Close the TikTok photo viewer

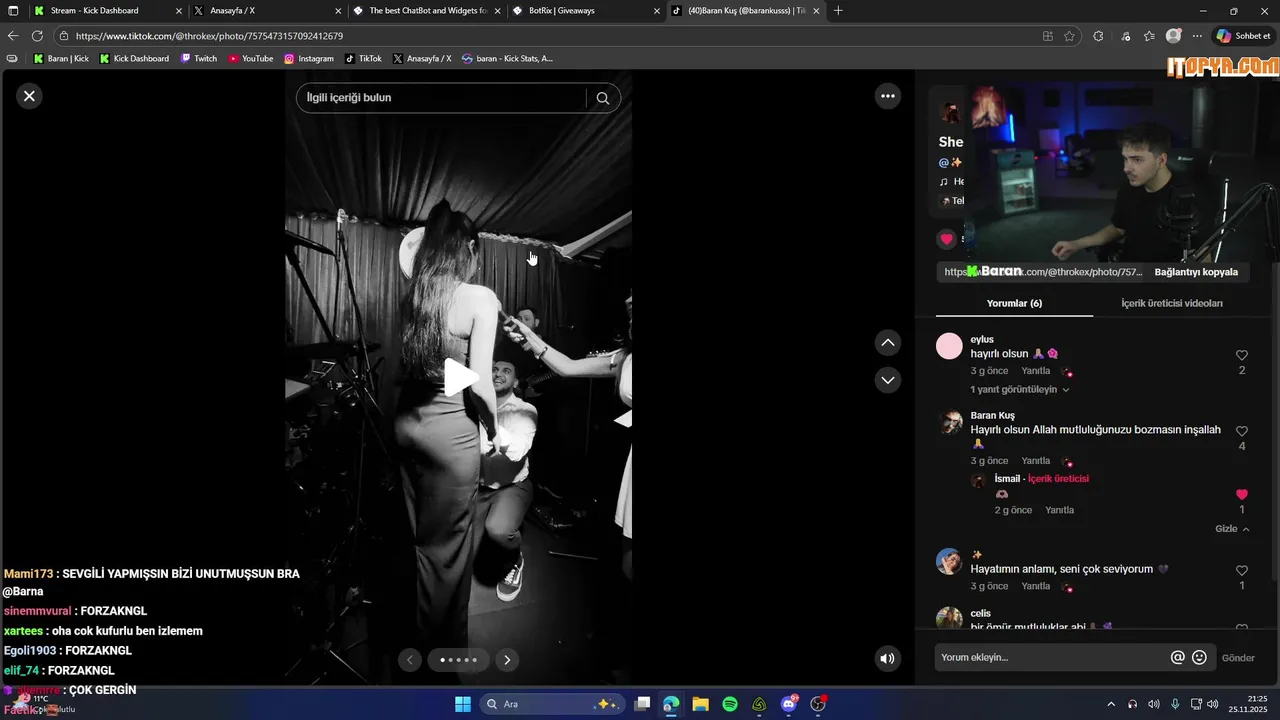[29, 96]
